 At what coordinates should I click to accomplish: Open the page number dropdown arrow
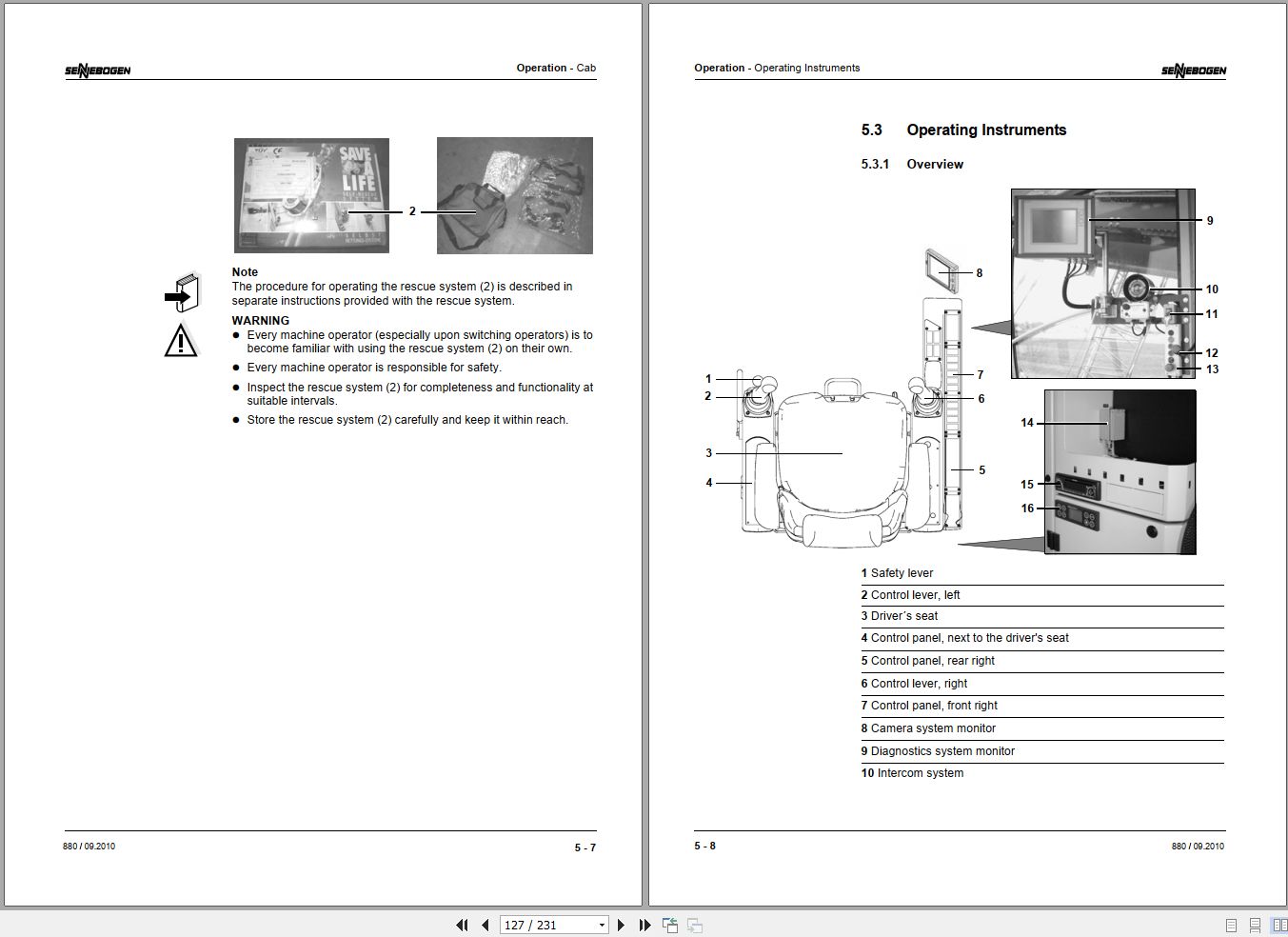[x=601, y=926]
